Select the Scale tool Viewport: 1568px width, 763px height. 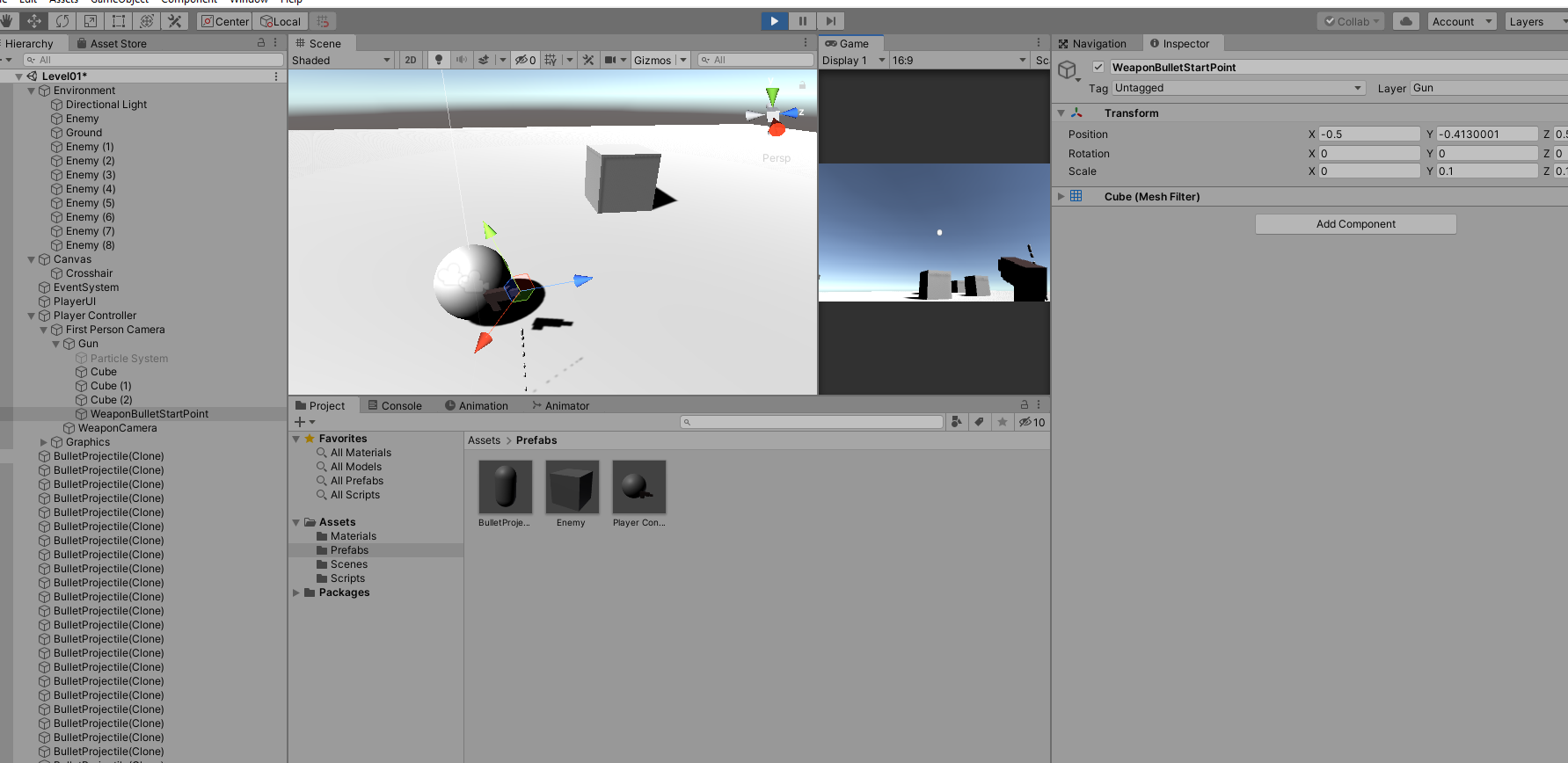tap(91, 21)
